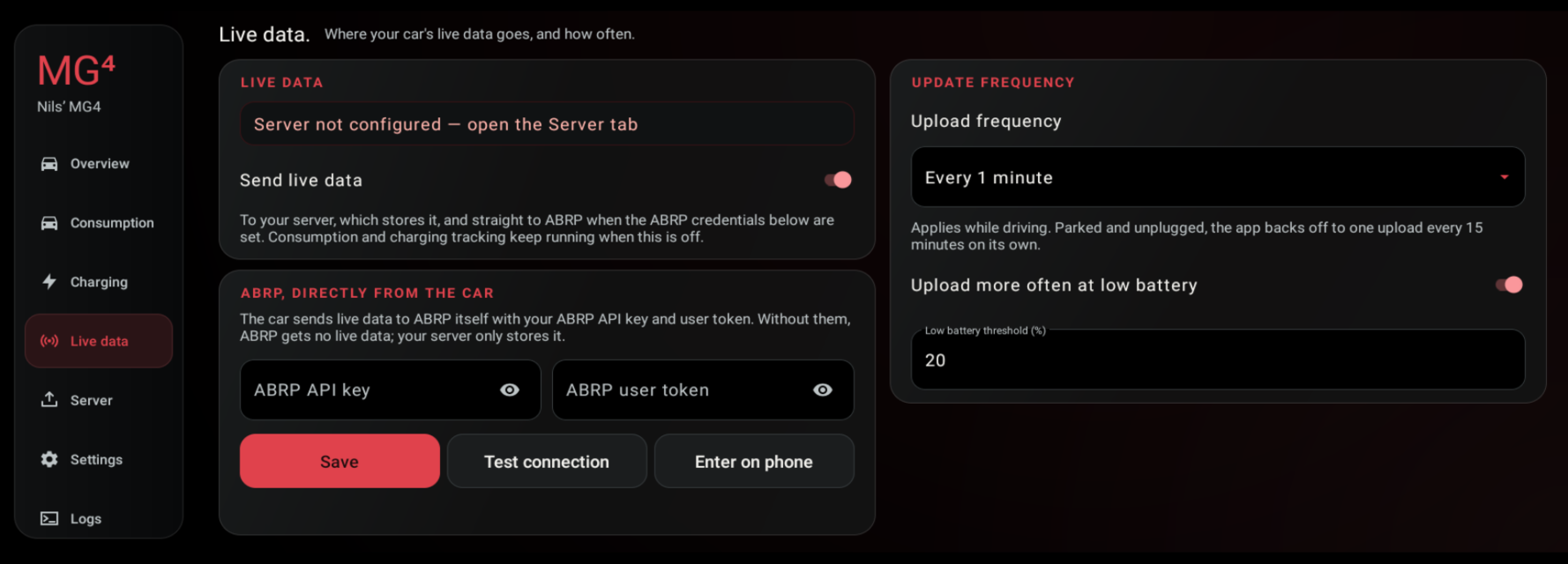The width and height of the screenshot is (1568, 564).
Task: Open the Overview section
Action: click(99, 164)
